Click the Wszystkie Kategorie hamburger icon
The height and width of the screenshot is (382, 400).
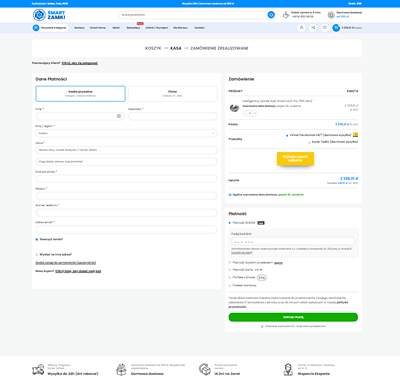point(36,28)
